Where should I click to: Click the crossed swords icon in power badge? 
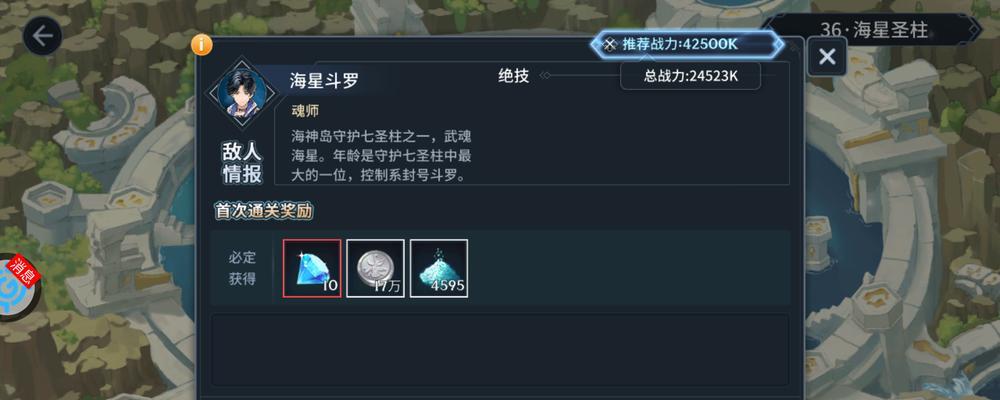pyautogui.click(x=610, y=44)
